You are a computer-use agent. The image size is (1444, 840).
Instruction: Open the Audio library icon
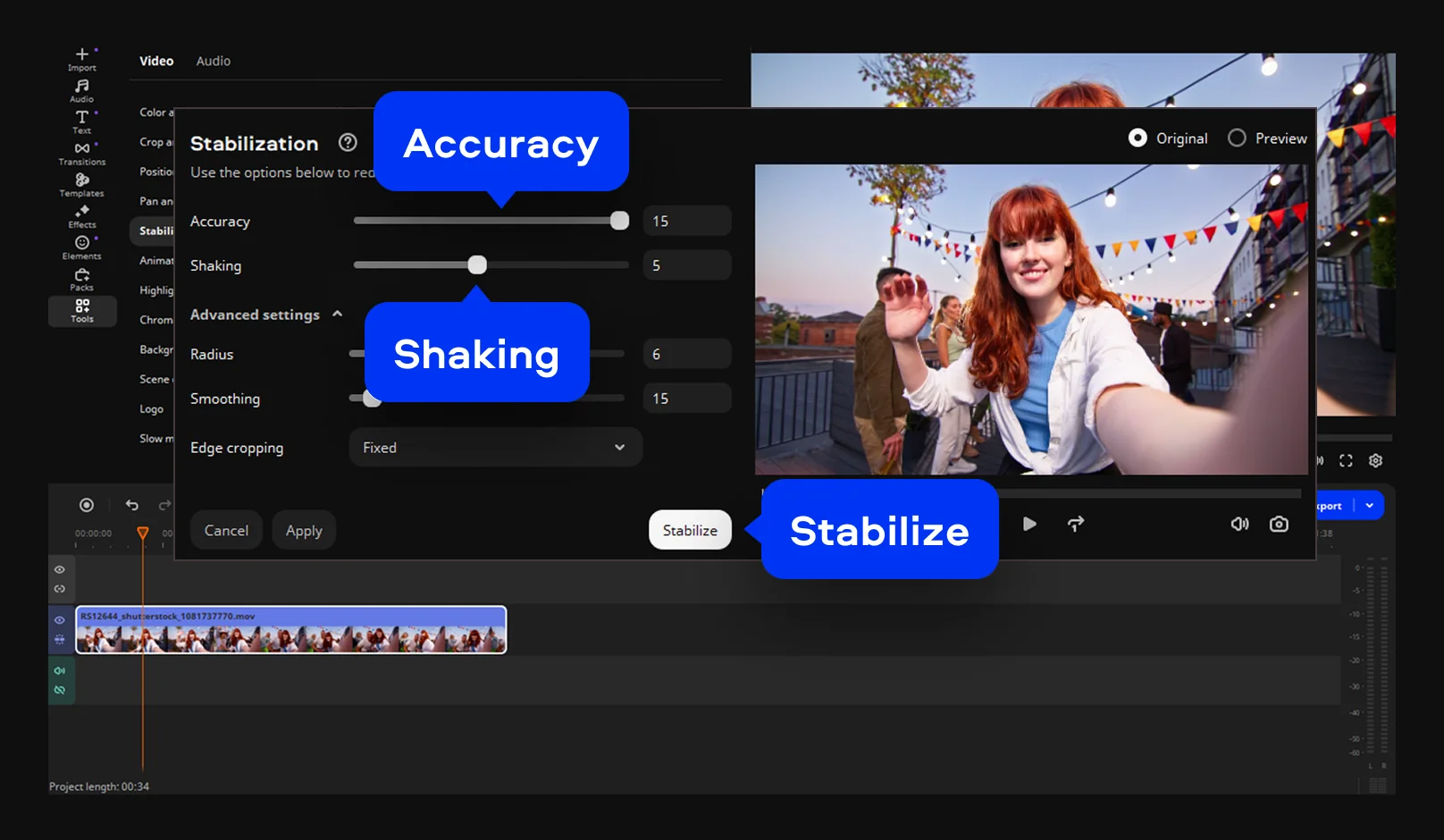tap(81, 90)
